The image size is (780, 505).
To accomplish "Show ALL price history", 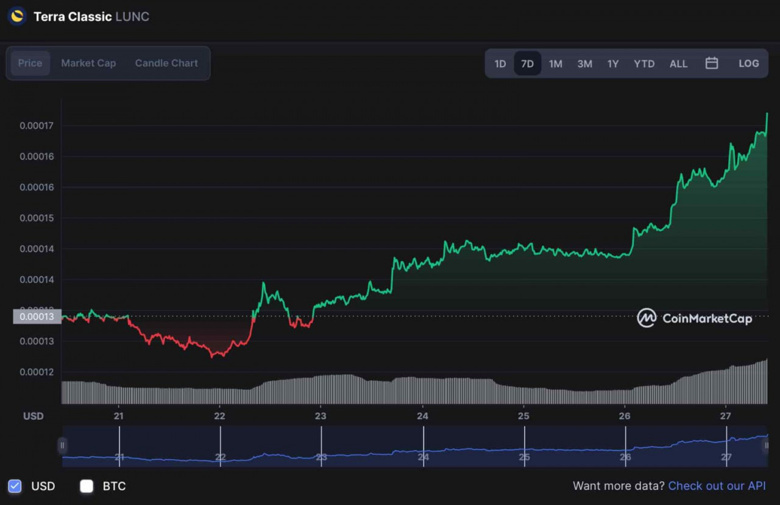I will [678, 63].
